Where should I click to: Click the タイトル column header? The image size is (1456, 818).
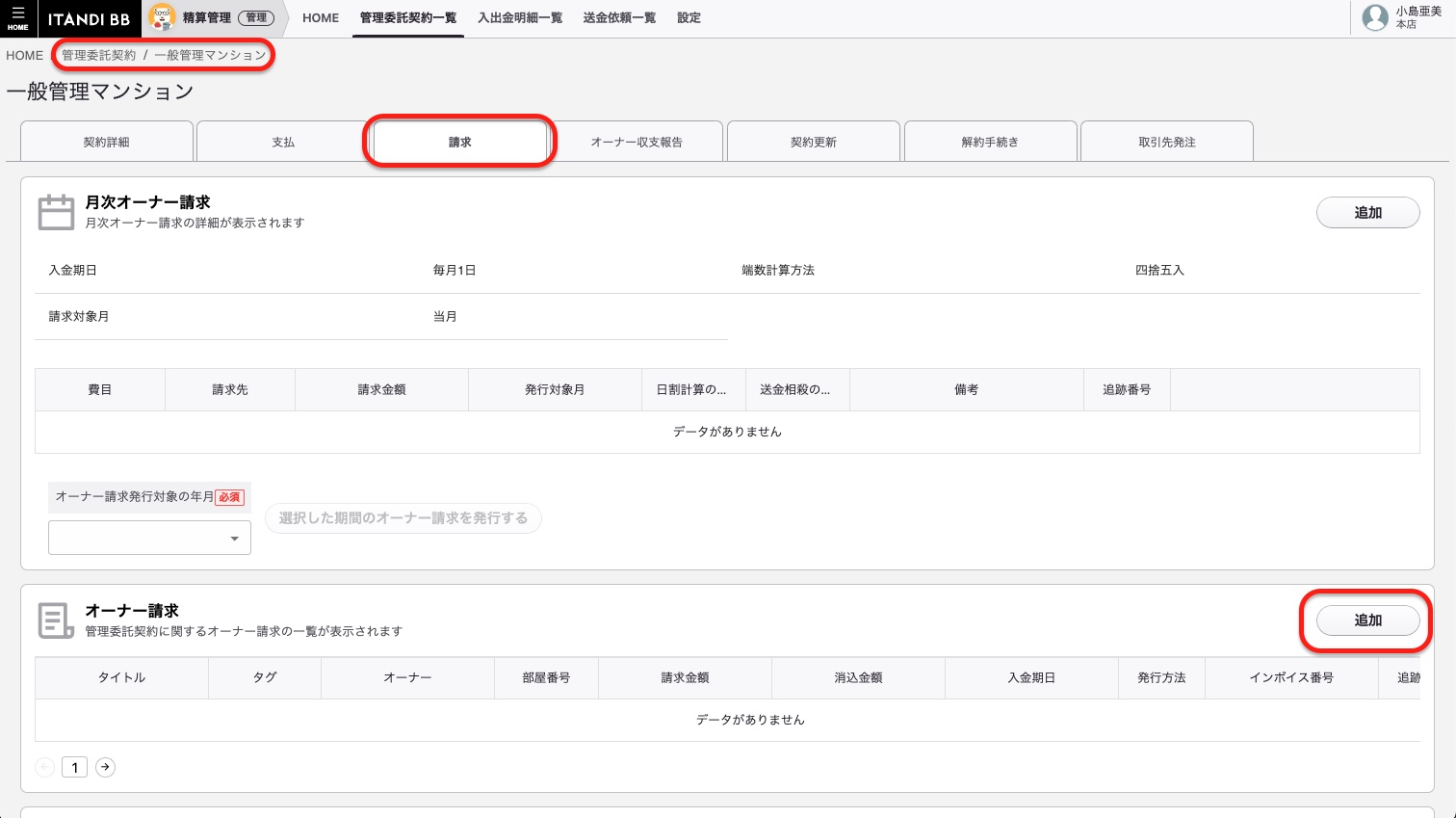122,678
